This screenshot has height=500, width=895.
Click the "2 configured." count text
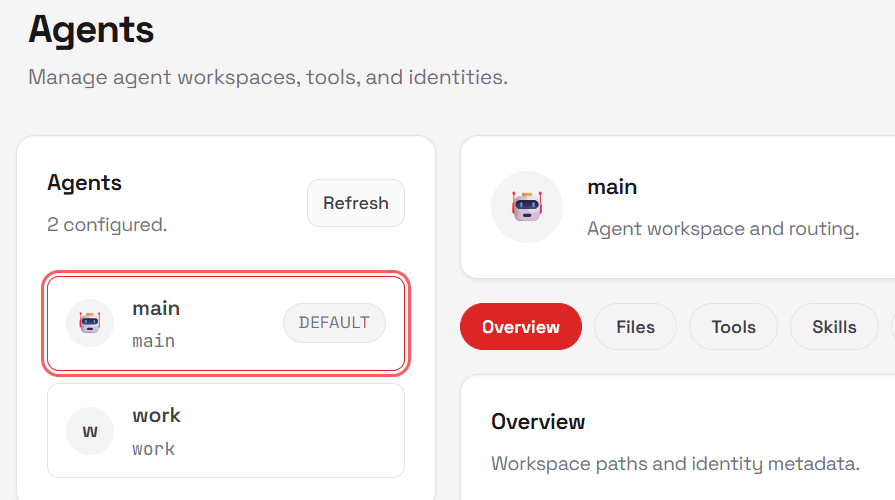pyautogui.click(x=107, y=225)
